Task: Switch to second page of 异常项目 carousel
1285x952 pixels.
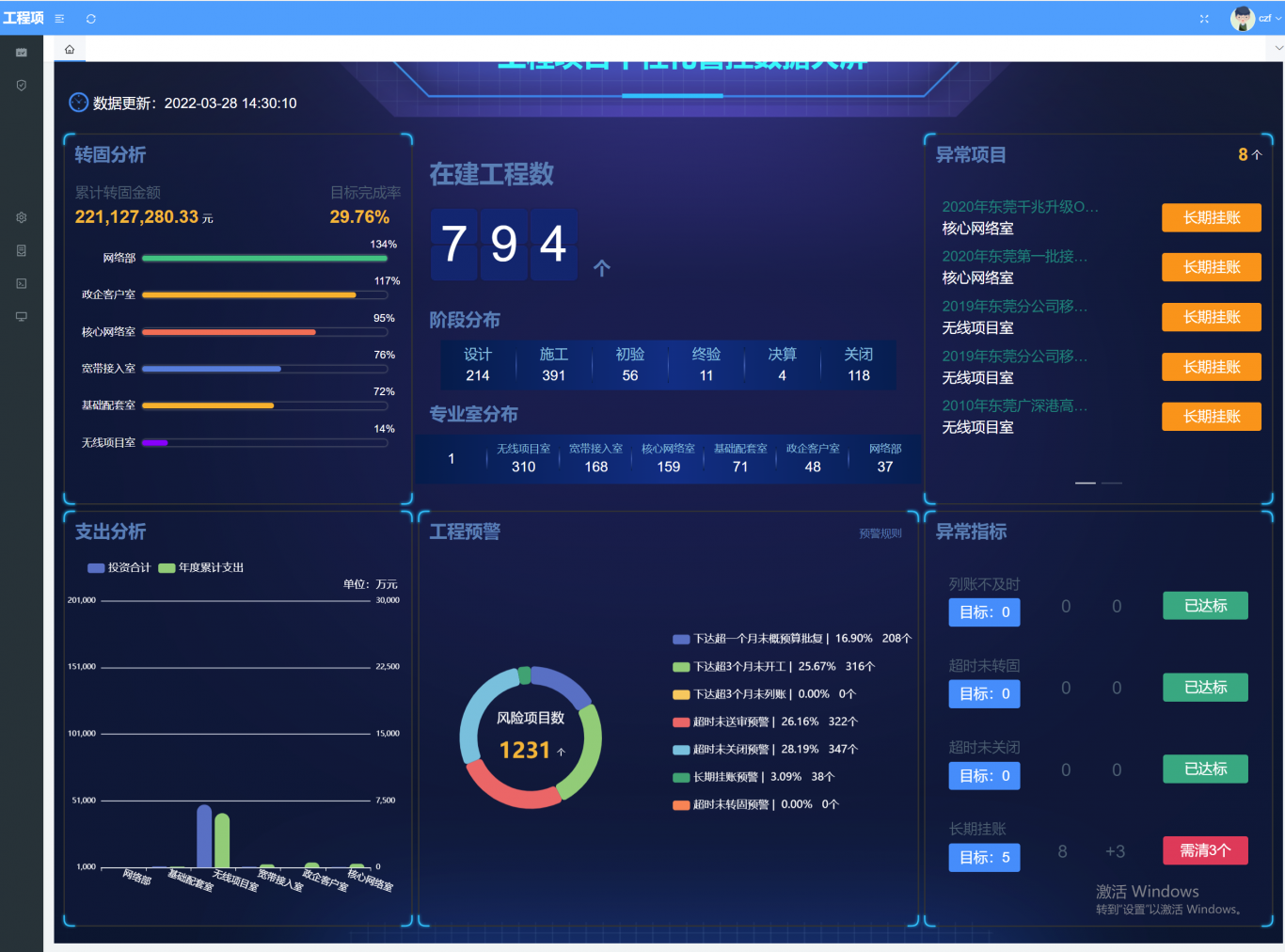Action: point(1112,483)
